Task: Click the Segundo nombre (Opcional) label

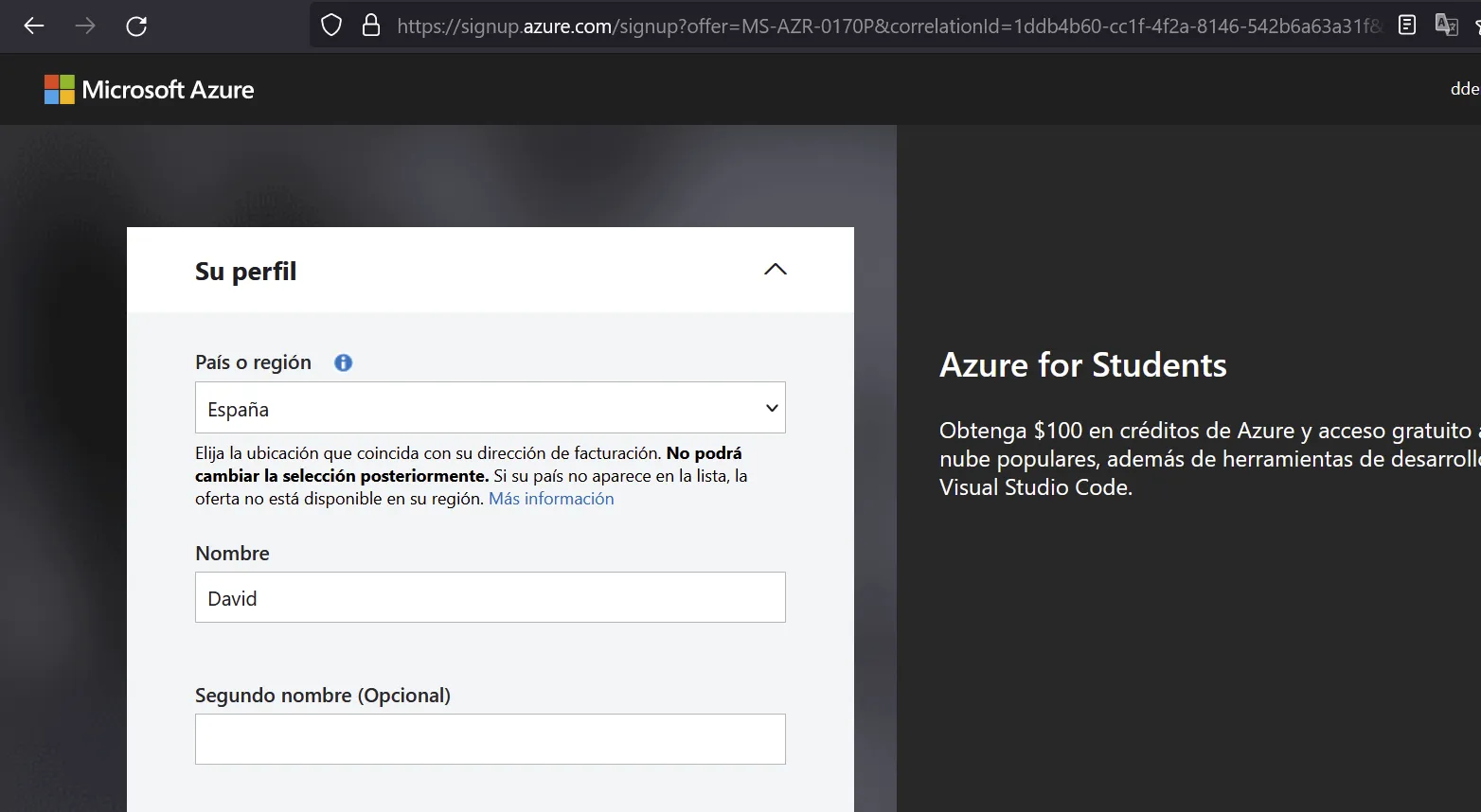Action: click(322, 696)
